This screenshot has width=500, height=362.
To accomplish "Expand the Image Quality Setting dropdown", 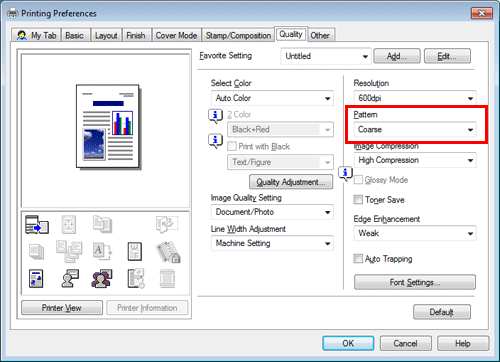I will (272, 212).
